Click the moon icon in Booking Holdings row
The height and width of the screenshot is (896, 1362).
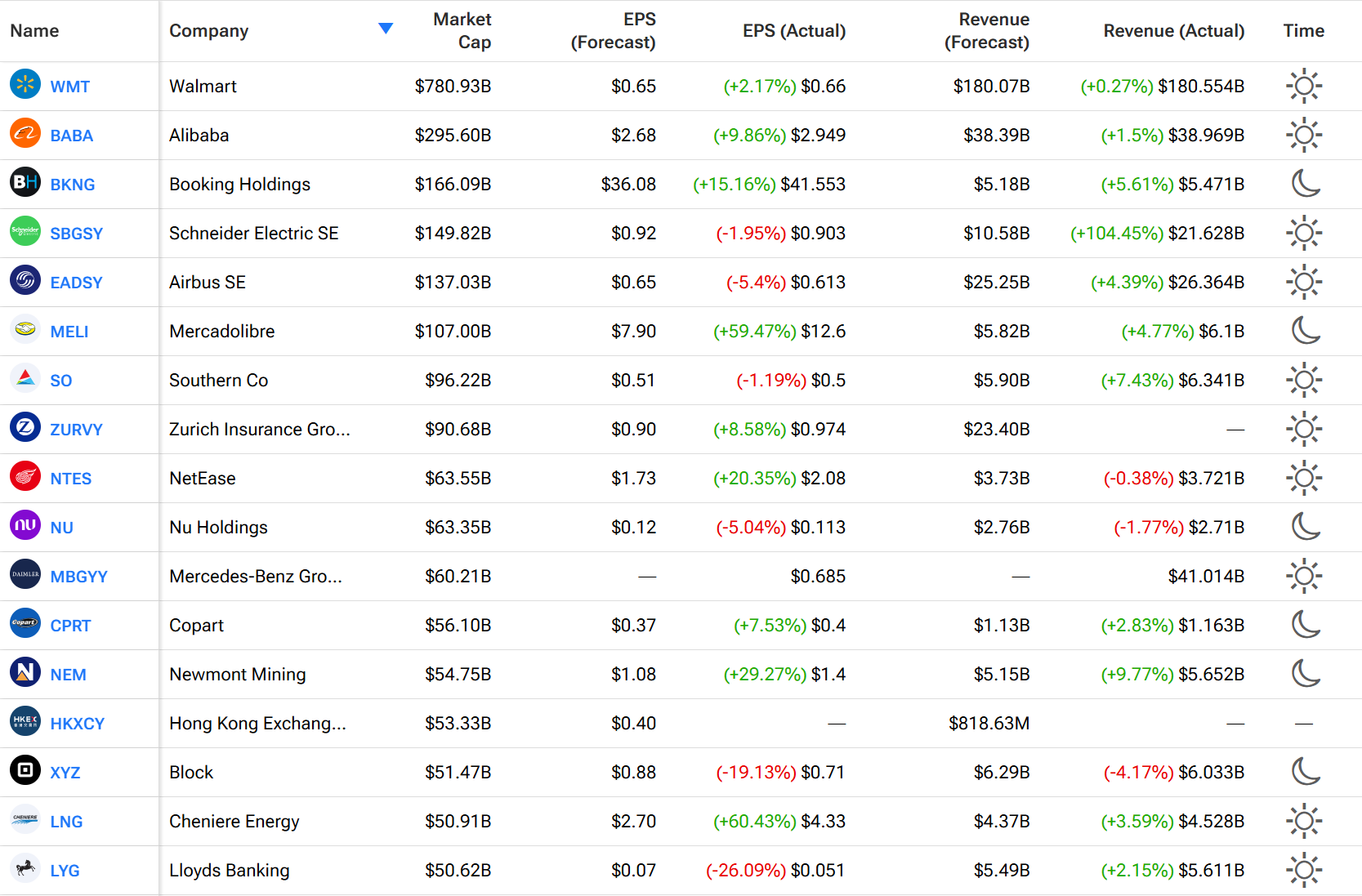click(x=1306, y=183)
